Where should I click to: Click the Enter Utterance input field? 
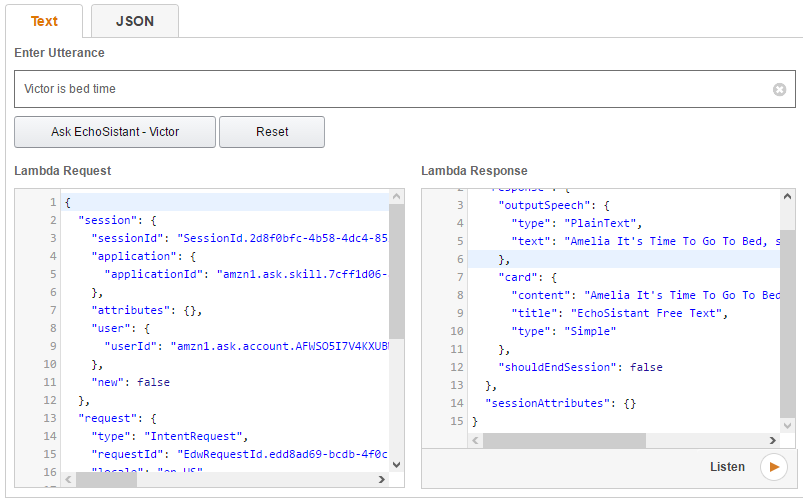pos(405,89)
